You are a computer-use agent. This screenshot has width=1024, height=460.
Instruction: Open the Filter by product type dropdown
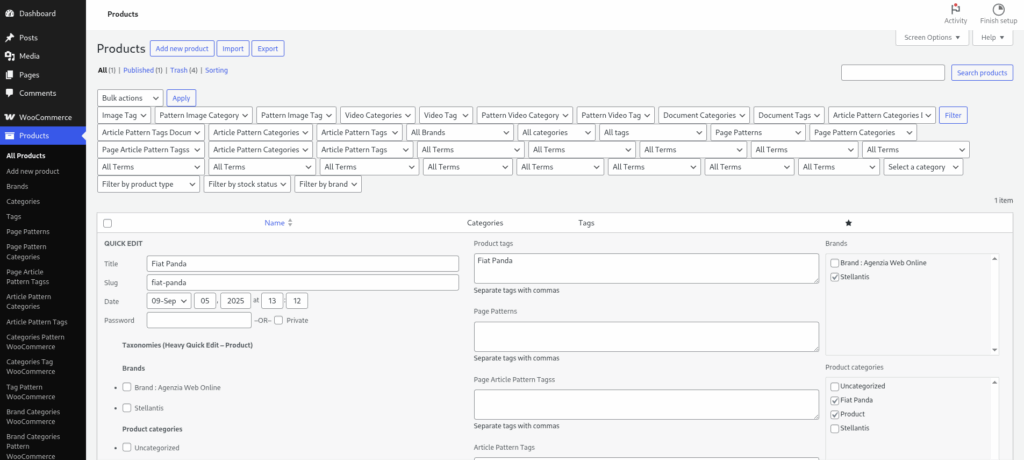pyautogui.click(x=148, y=184)
